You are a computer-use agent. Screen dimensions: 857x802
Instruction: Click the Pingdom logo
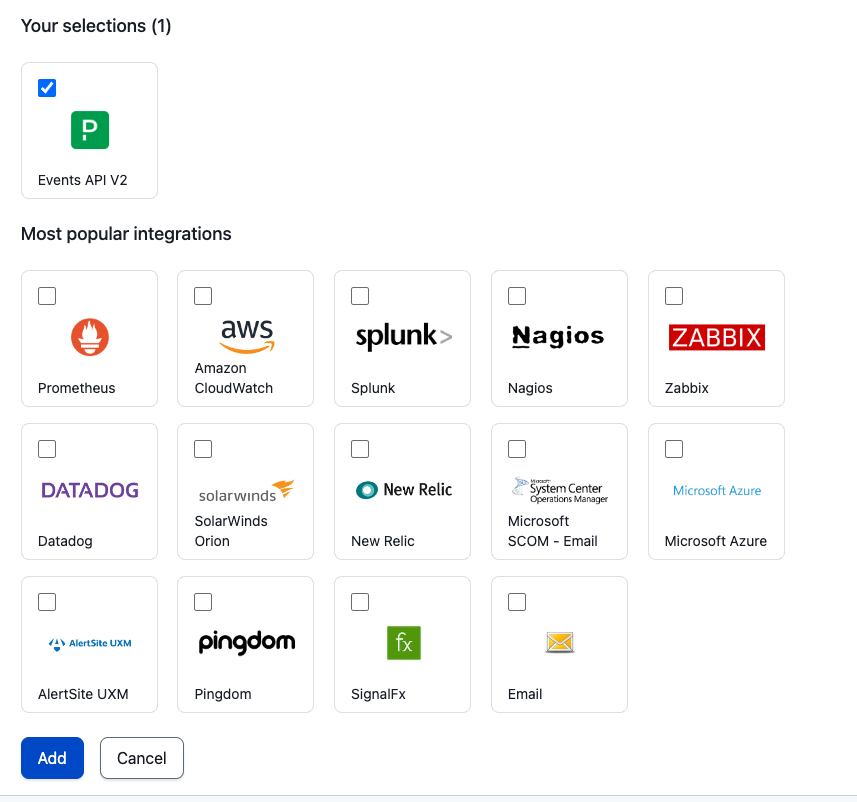247,642
